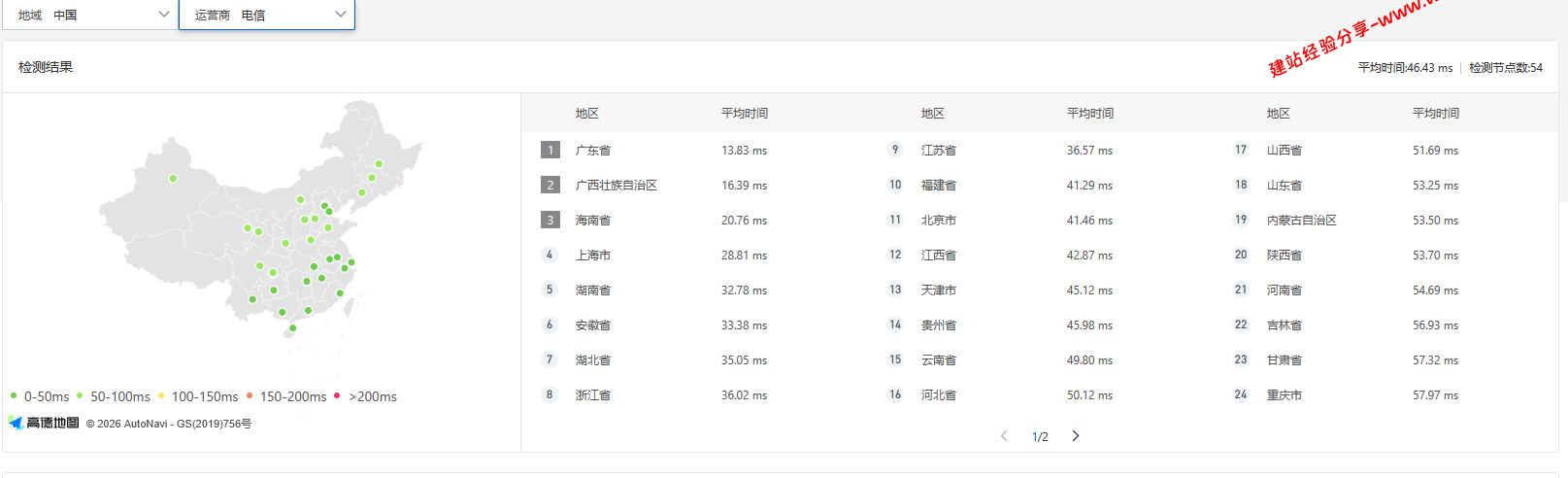Screen dimensions: 1568x478
Task: Select the 浙江省 row
Action: tap(694, 394)
